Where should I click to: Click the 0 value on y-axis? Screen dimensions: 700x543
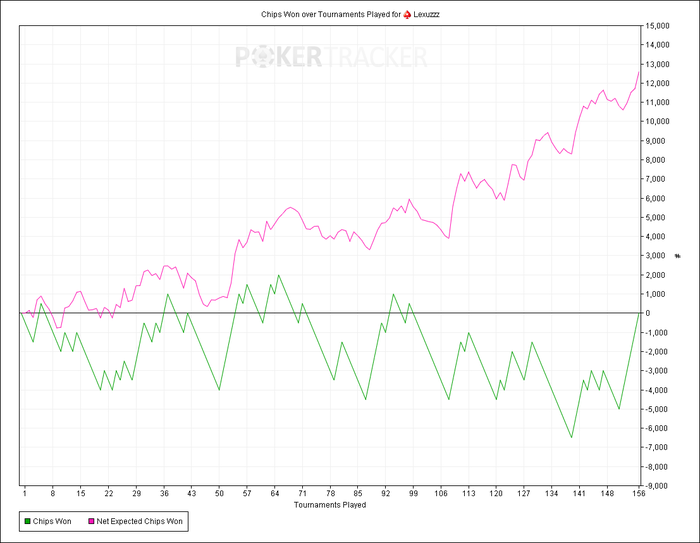click(x=648, y=313)
